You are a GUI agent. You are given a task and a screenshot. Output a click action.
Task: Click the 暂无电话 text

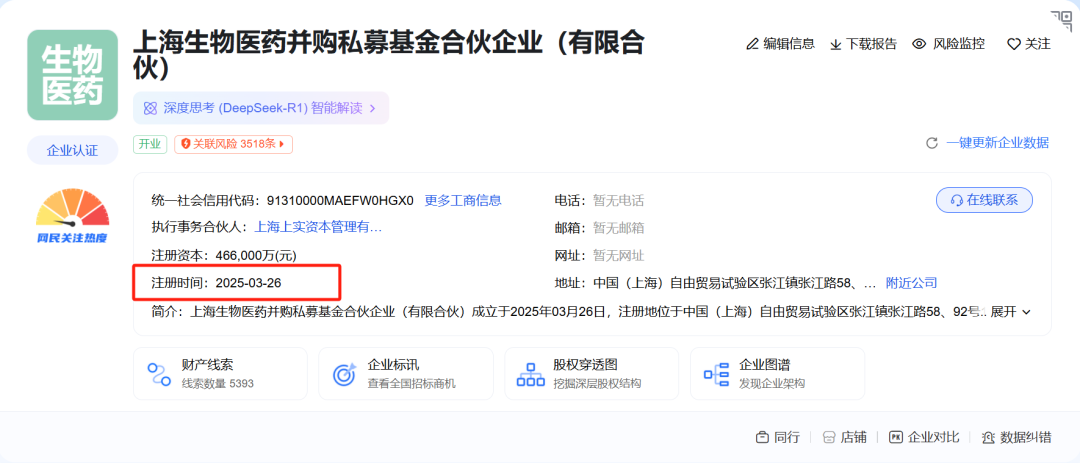click(x=619, y=200)
